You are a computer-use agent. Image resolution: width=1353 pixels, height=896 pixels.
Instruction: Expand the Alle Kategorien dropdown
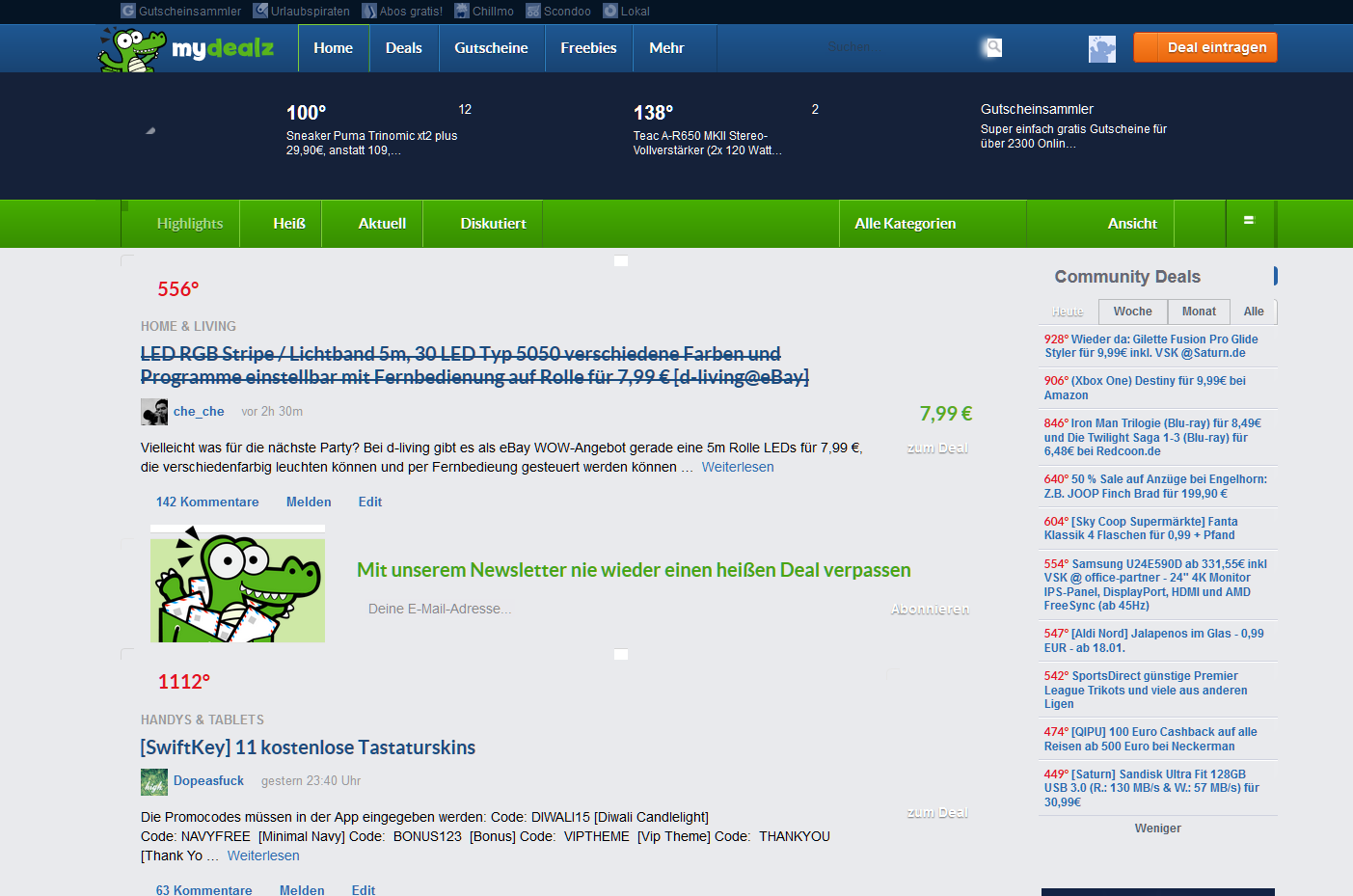[x=933, y=224]
